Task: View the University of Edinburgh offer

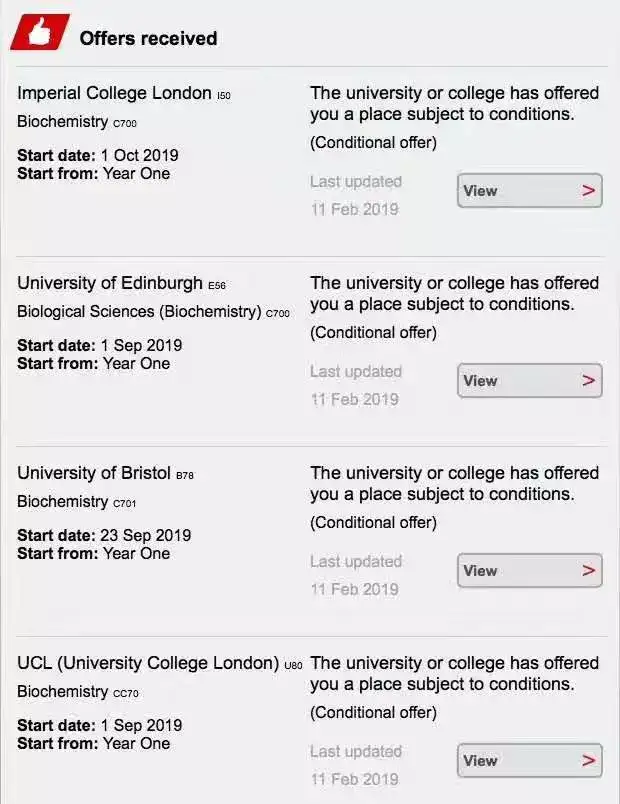Action: point(528,380)
